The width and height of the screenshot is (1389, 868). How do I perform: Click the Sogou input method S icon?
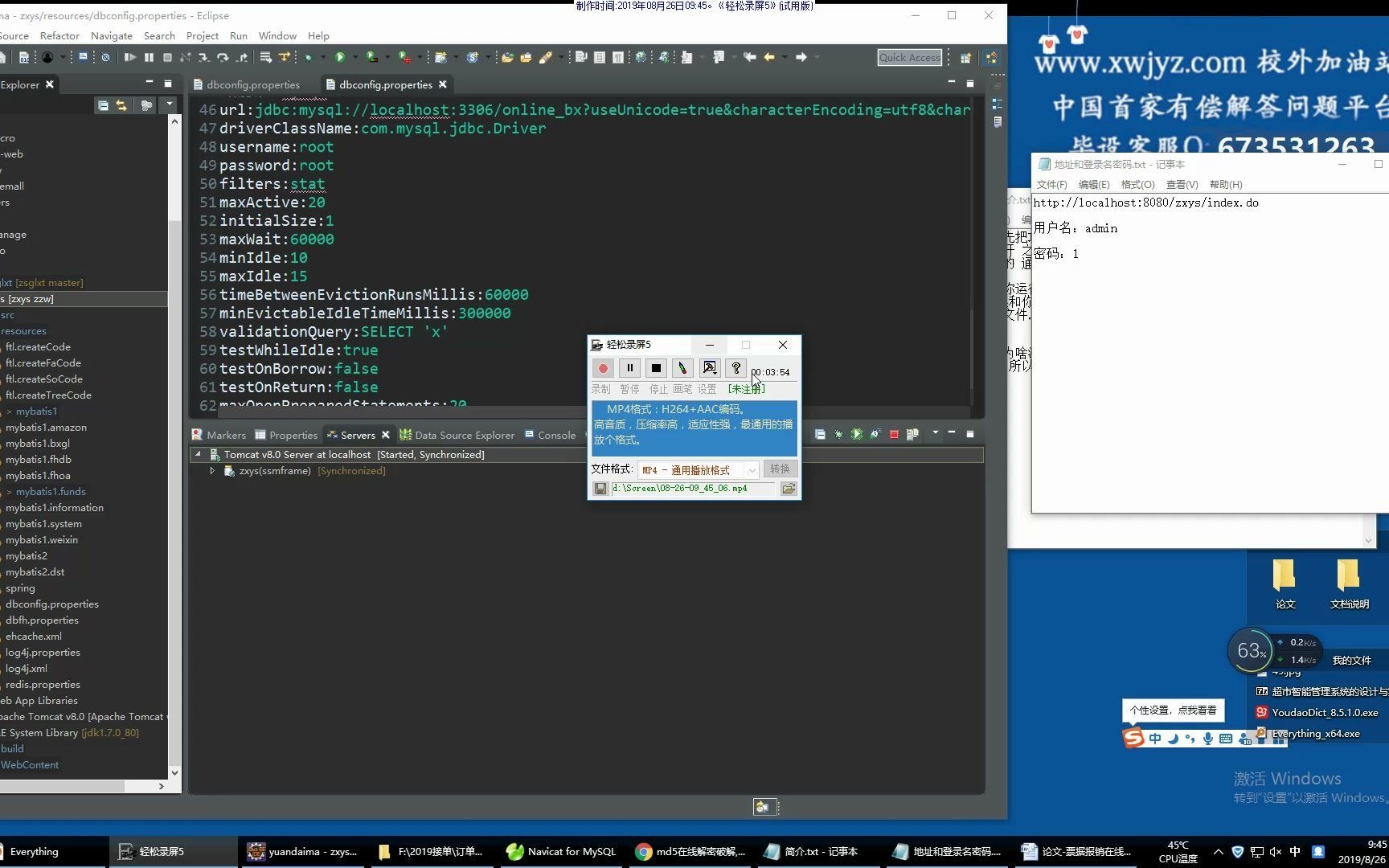[x=1133, y=738]
